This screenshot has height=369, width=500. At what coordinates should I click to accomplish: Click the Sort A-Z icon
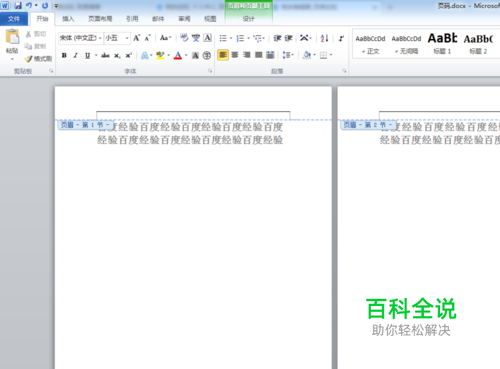[324, 38]
